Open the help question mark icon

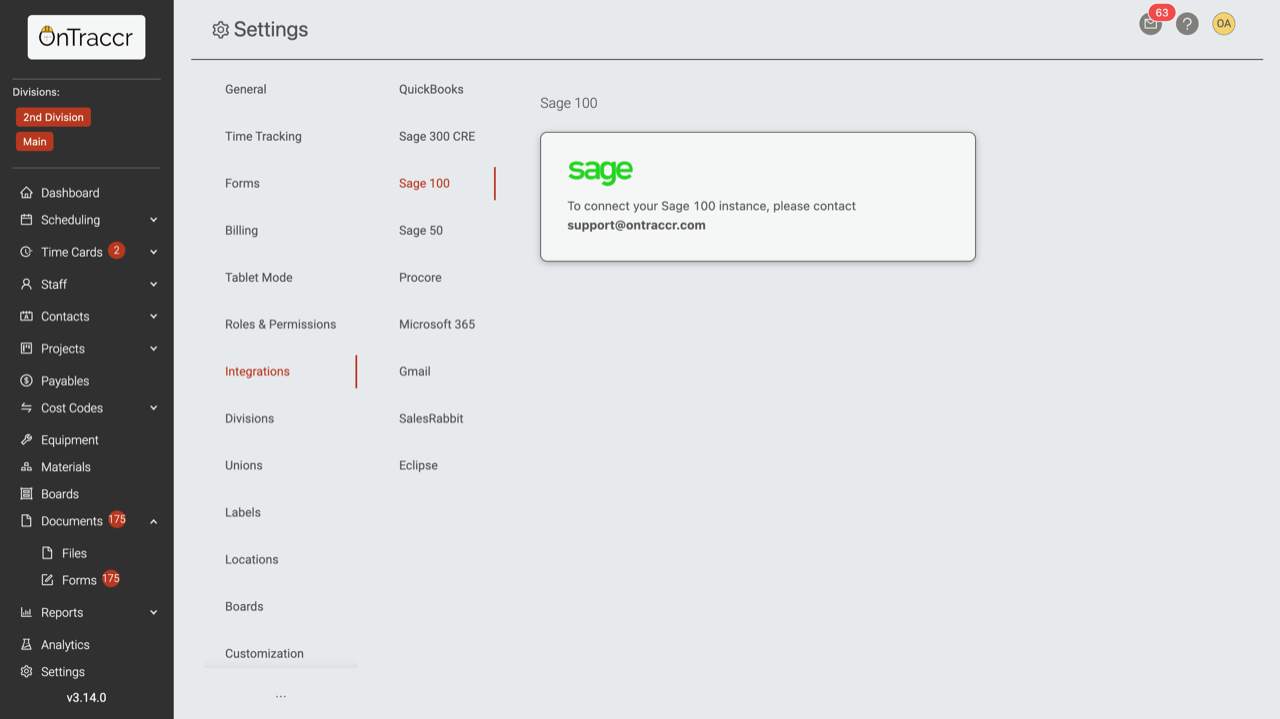click(1187, 24)
